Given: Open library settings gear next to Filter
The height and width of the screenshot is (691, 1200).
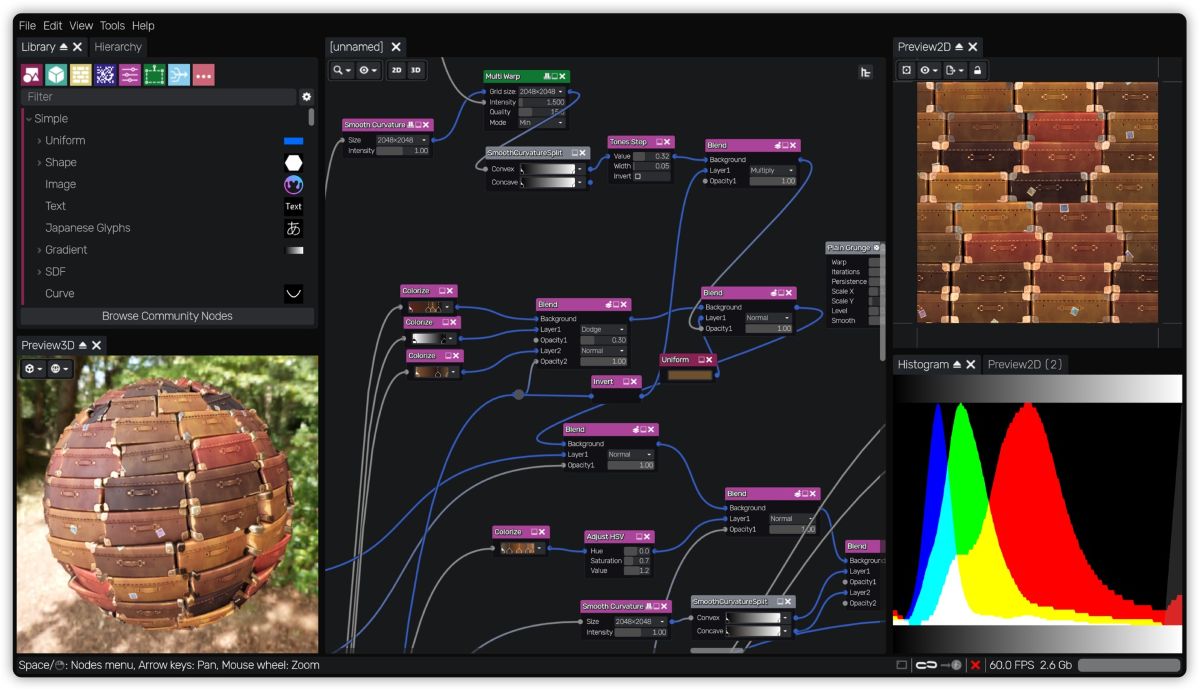Looking at the screenshot, I should tap(307, 97).
